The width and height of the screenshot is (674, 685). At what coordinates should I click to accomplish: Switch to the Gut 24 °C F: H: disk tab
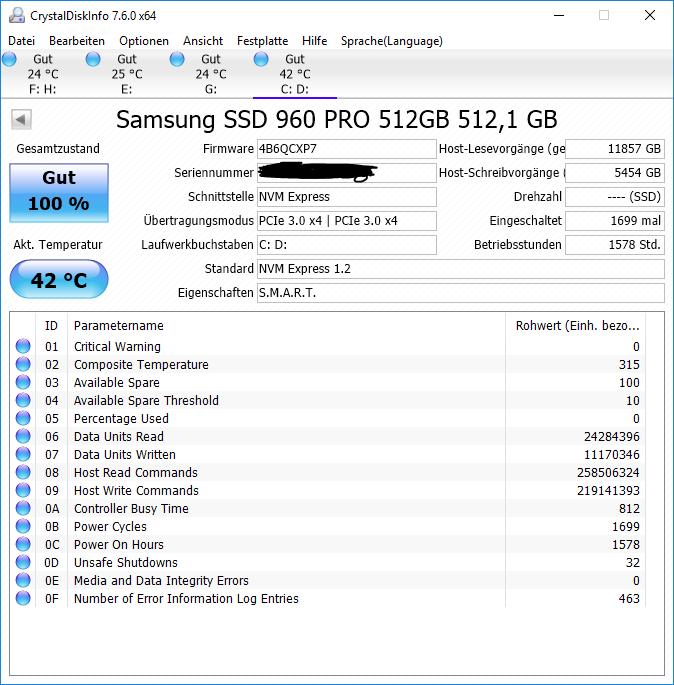(43, 74)
